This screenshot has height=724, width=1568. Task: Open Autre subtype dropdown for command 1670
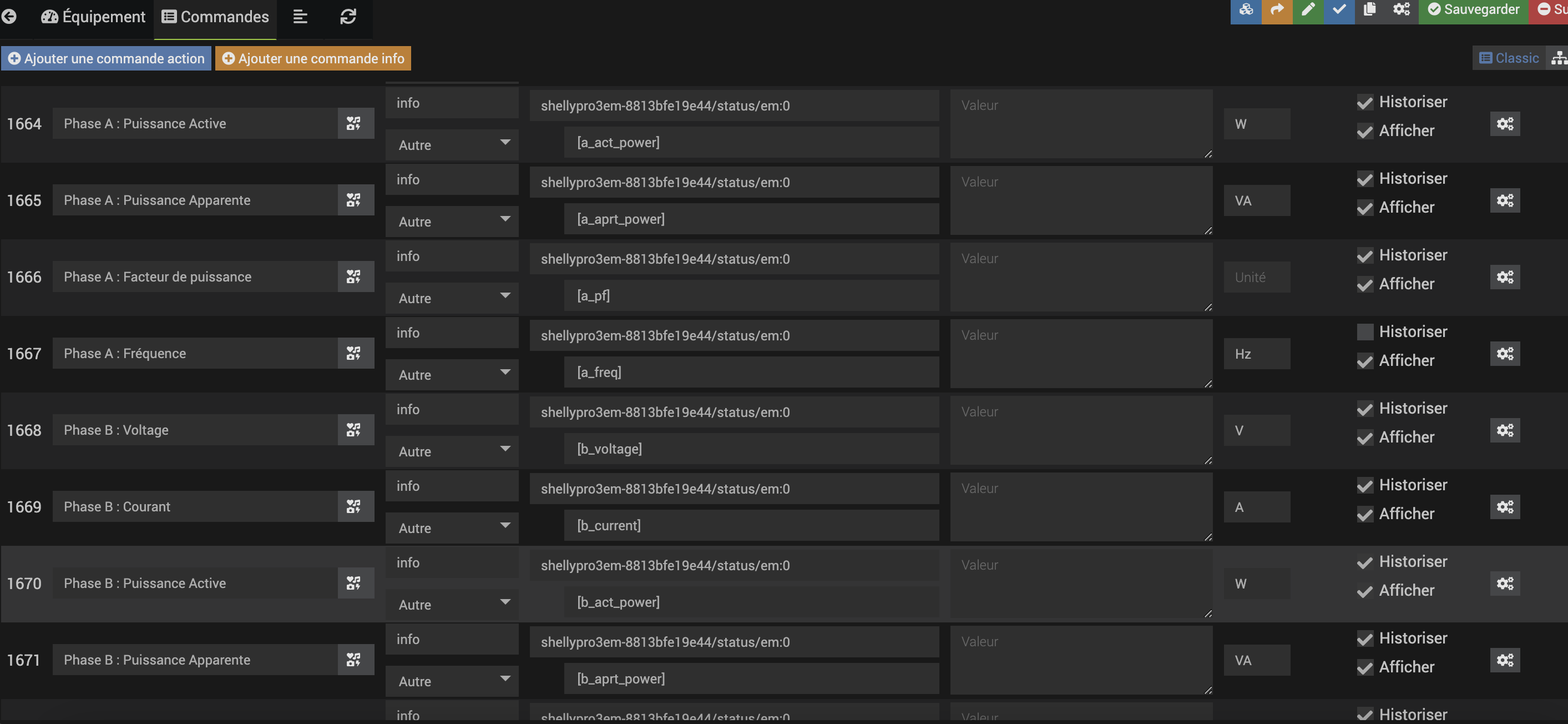coord(452,605)
